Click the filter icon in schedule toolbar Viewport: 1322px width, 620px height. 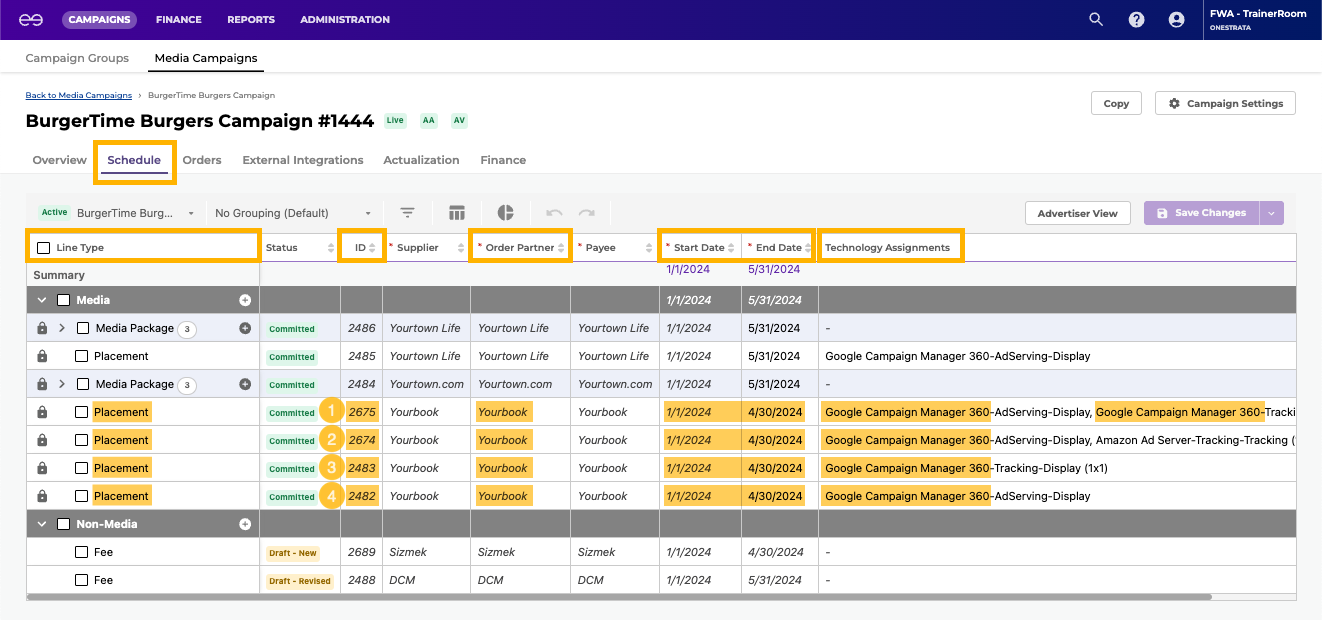[408, 213]
